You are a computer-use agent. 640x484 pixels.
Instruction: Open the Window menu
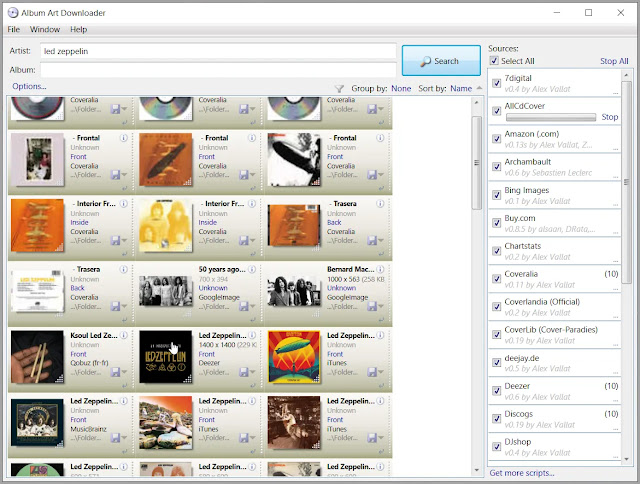[x=45, y=29]
